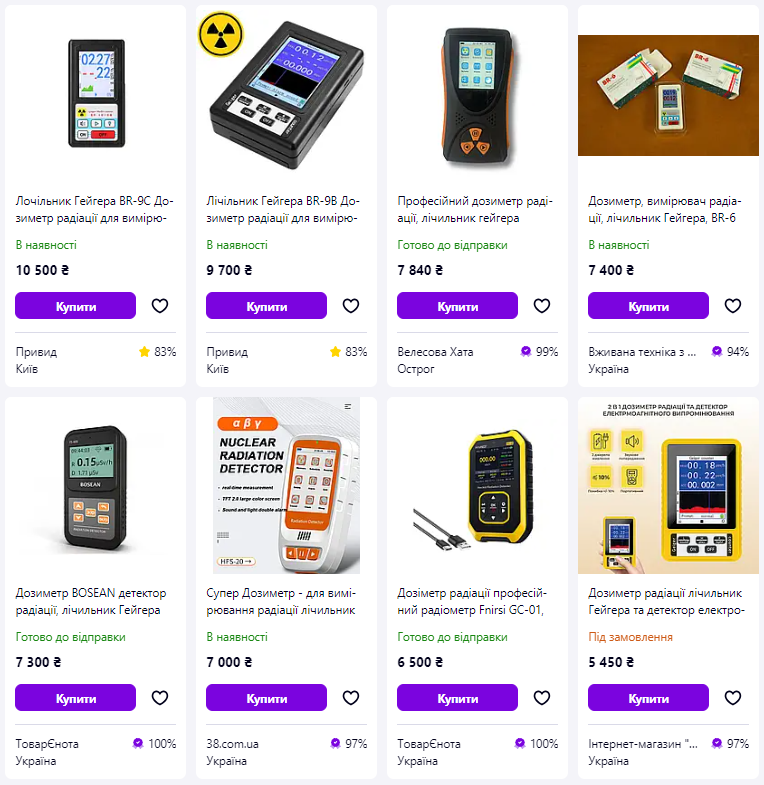The image size is (764, 785).
Task: View Nuclear Radiation Detector HFS-20 image
Action: 286,486
